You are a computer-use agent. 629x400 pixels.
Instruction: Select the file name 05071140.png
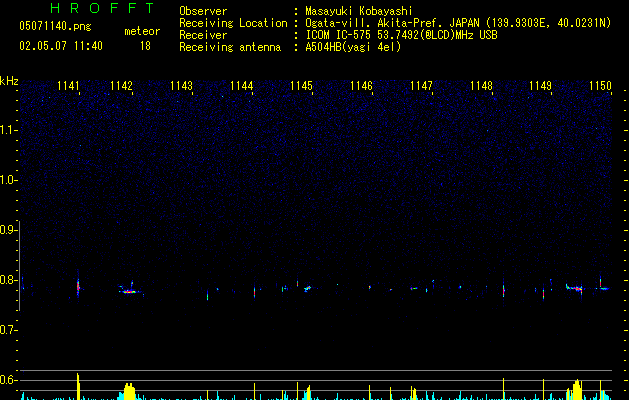[x=55, y=27]
